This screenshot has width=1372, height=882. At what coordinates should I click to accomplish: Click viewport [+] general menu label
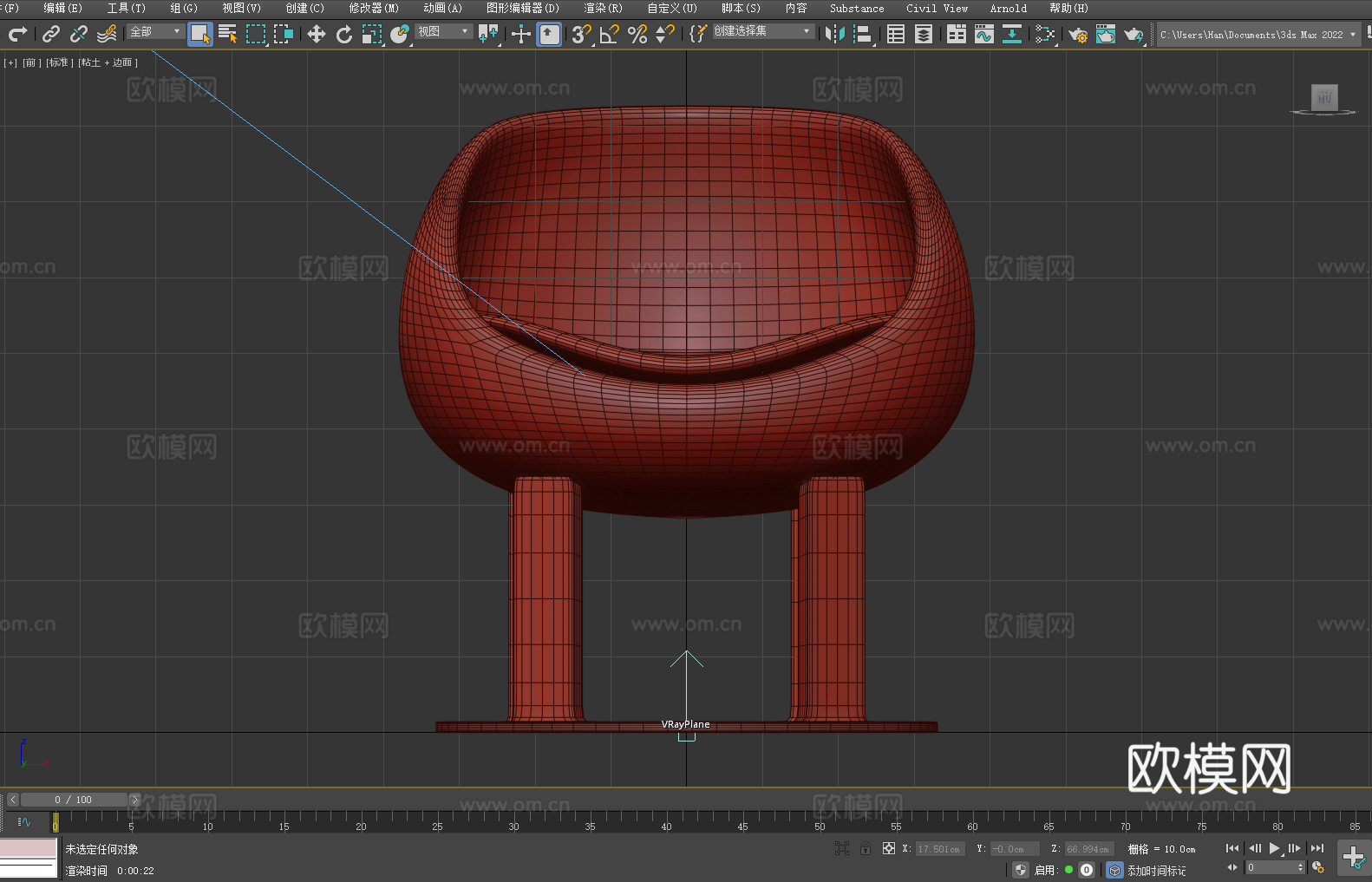[10, 62]
